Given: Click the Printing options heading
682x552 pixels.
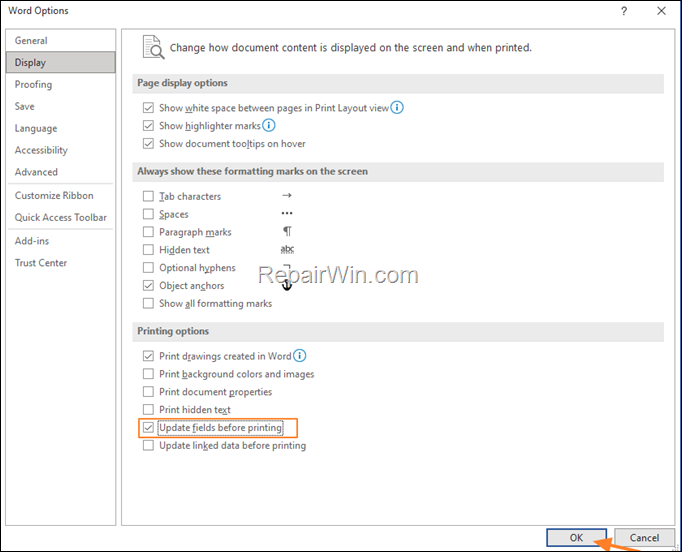Looking at the screenshot, I should [173, 331].
